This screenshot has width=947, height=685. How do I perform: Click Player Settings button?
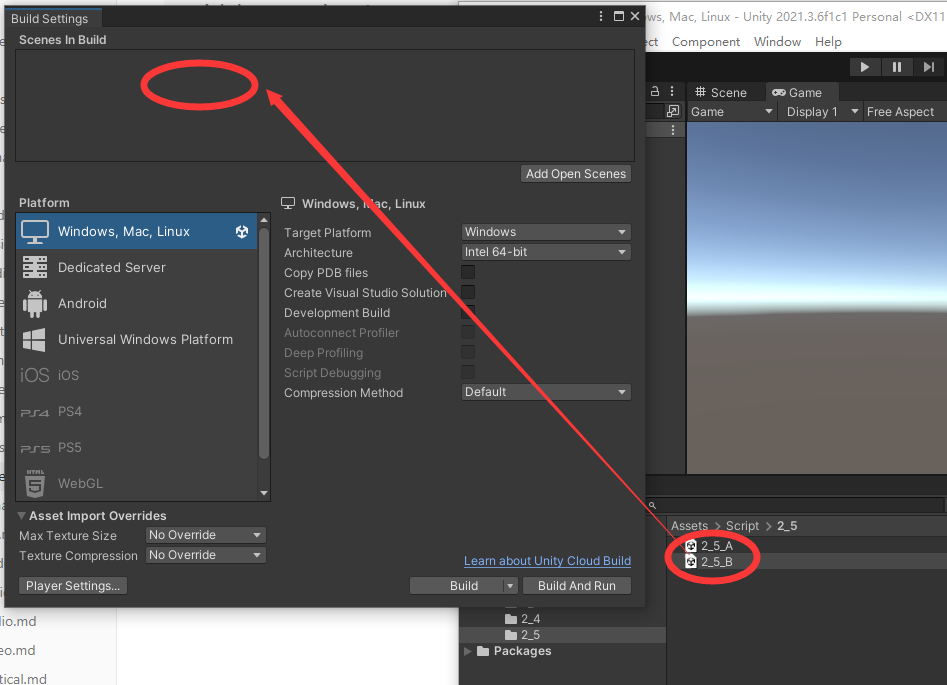pos(73,586)
